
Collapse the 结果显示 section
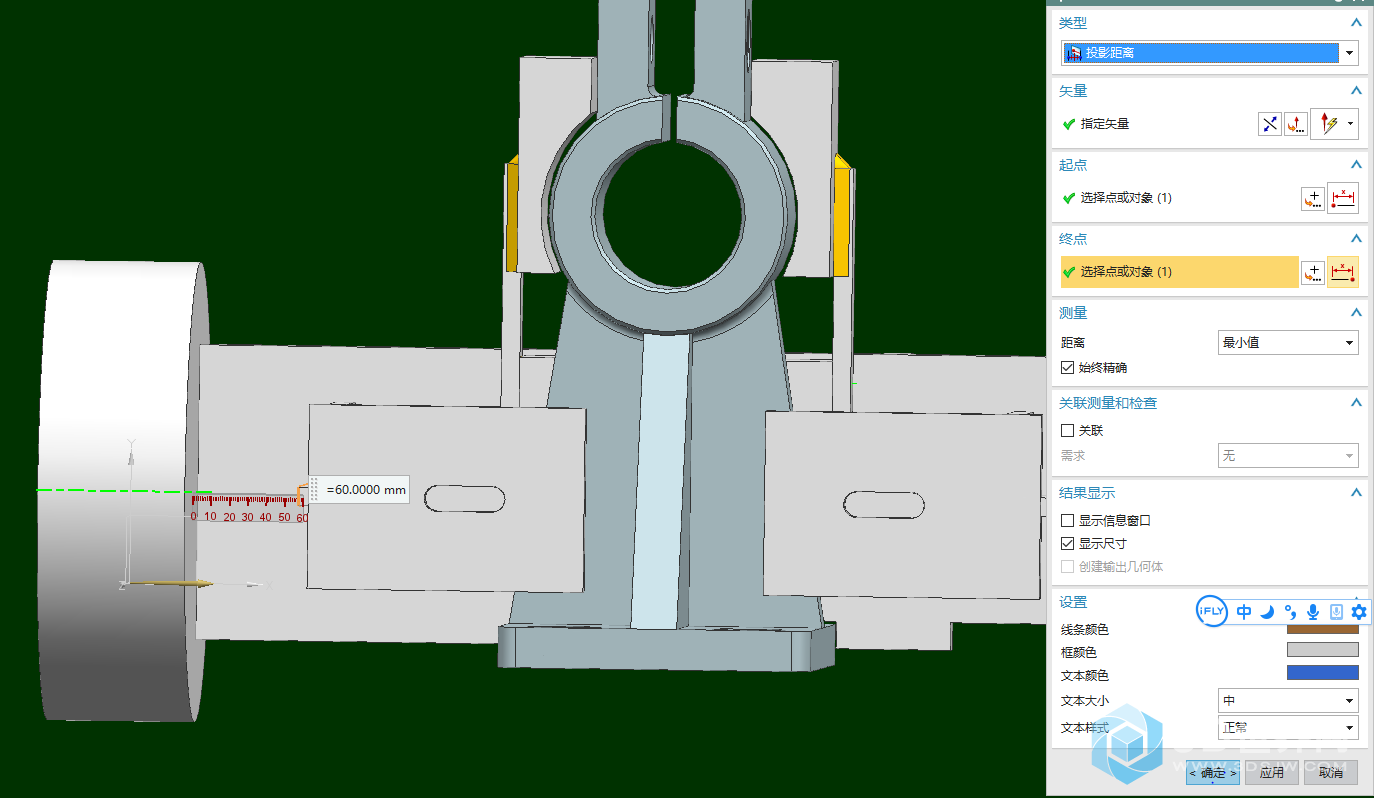1356,493
